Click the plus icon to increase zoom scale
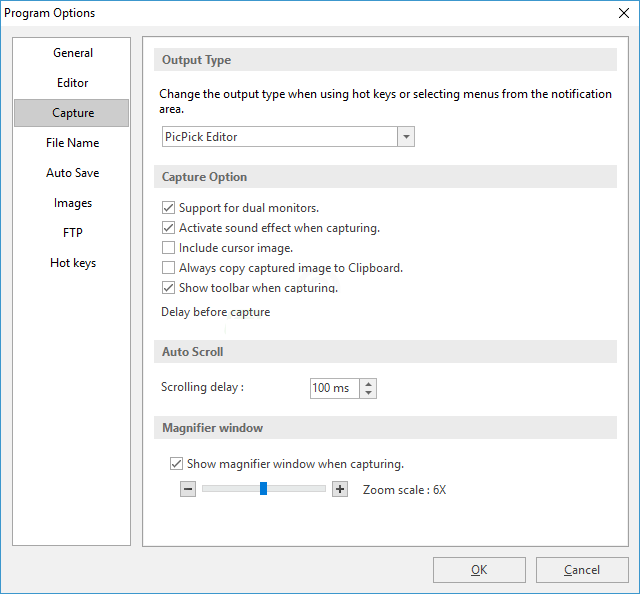The width and height of the screenshot is (640, 594). (x=340, y=489)
